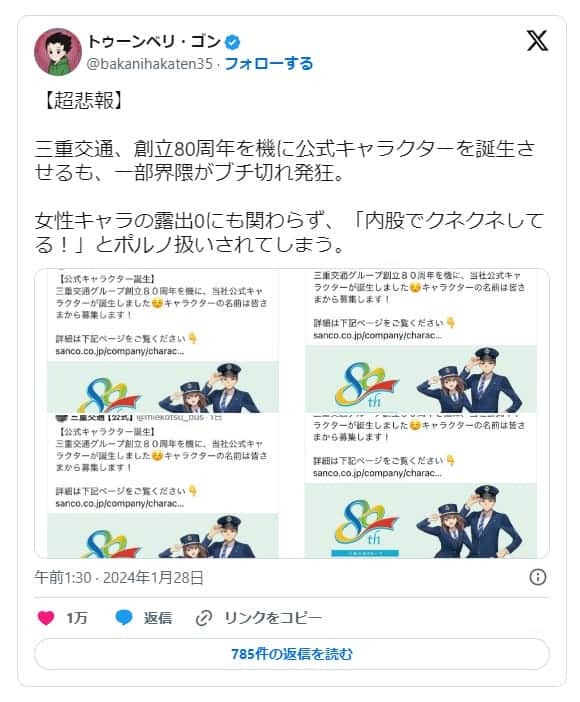The image size is (580, 702).
Task: Open @bakanihakaten35 handle
Action: (150, 64)
